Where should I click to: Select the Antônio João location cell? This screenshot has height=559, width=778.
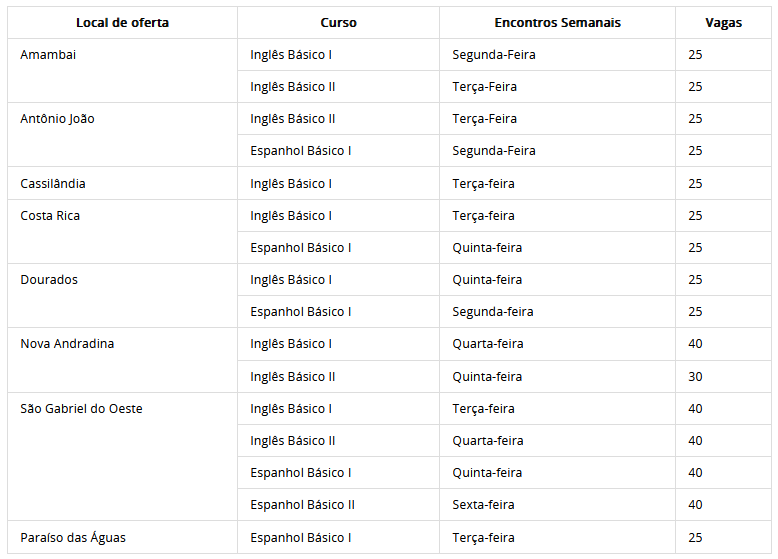tap(57, 119)
